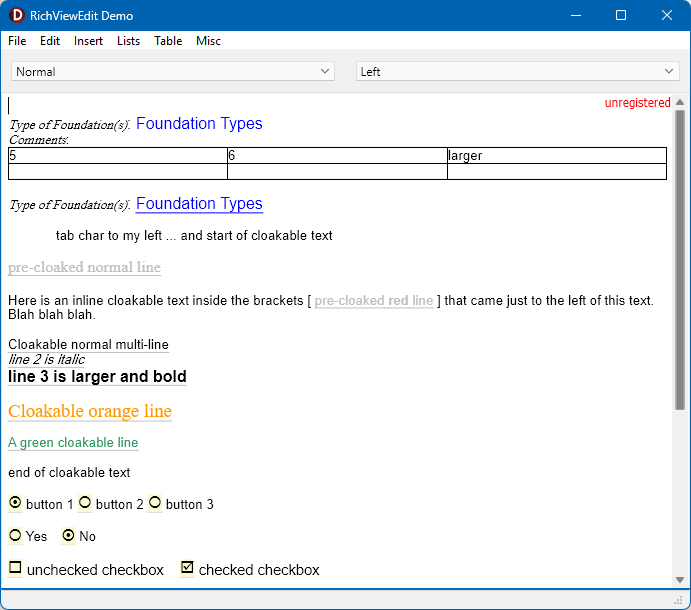Click the scrollbar up arrow
This screenshot has width=691, height=610.
click(680, 102)
